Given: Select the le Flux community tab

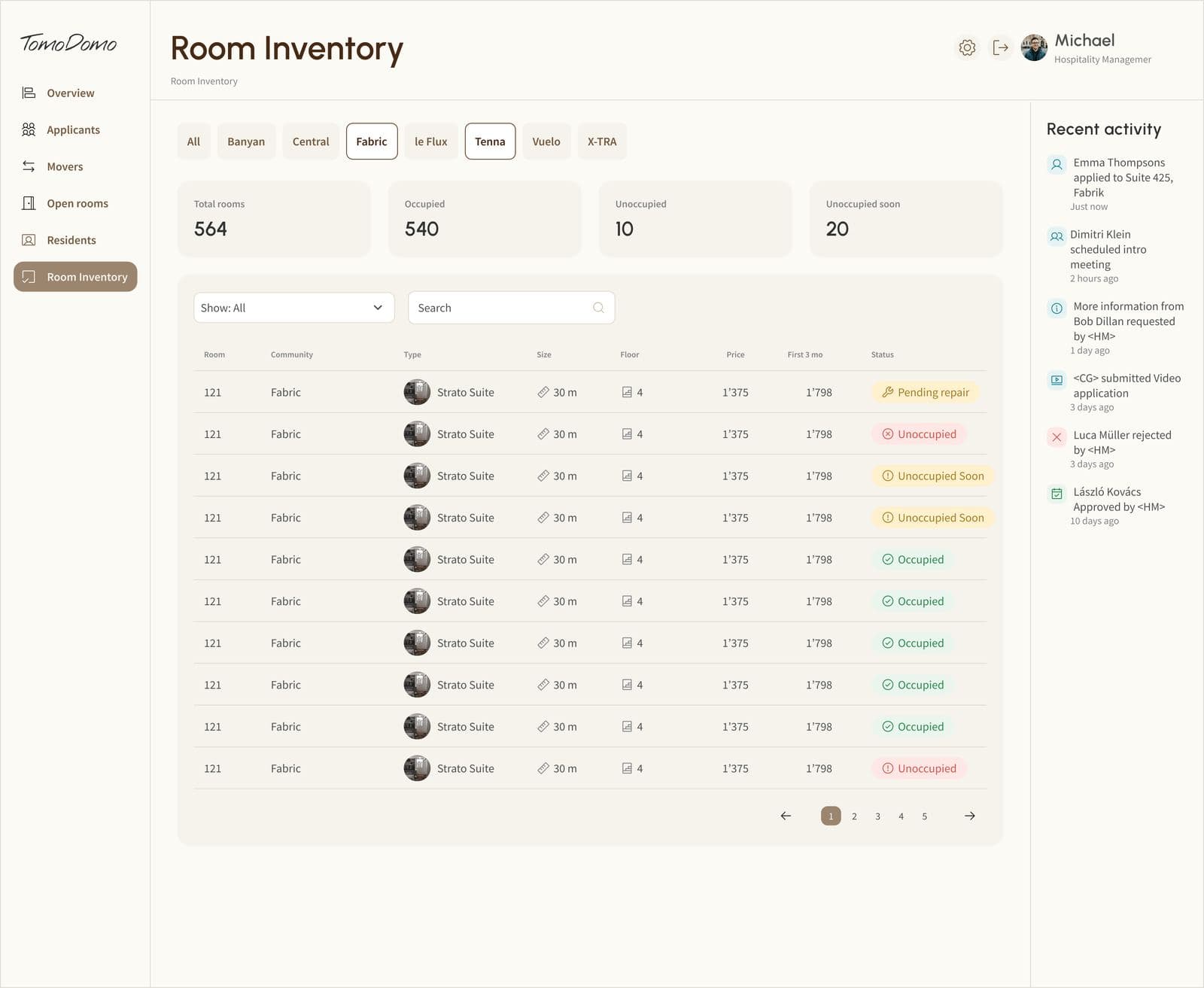Looking at the screenshot, I should click(x=430, y=141).
